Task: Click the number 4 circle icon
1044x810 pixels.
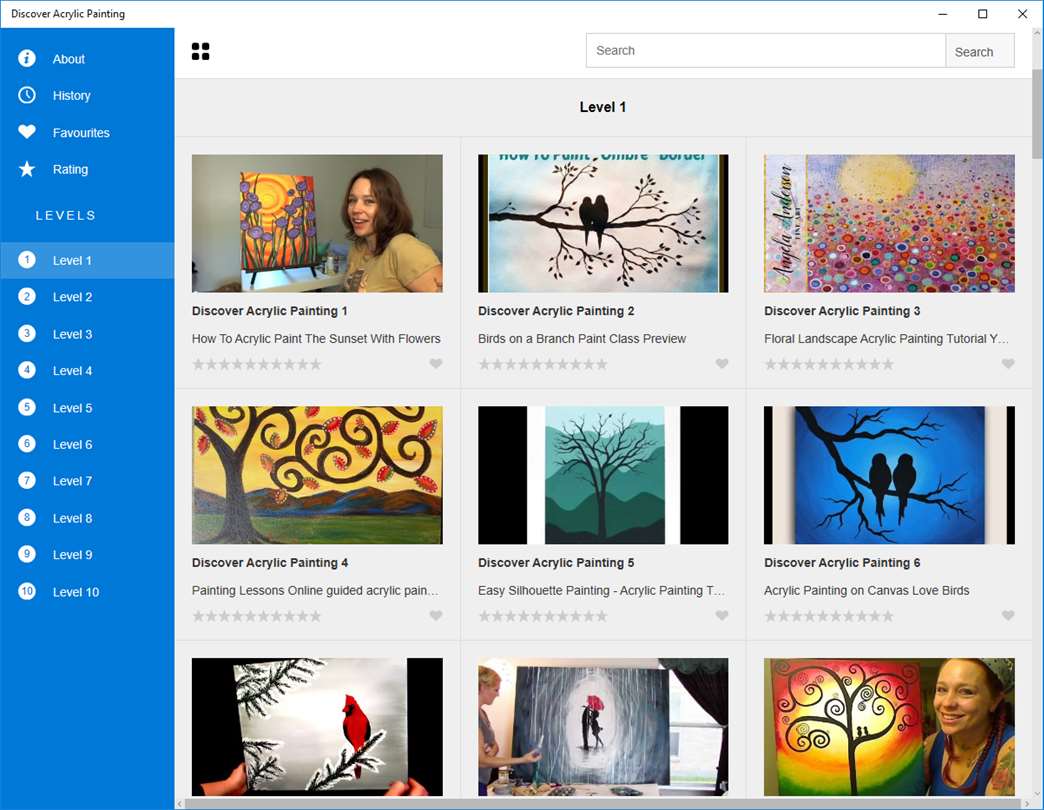Action: pos(27,370)
